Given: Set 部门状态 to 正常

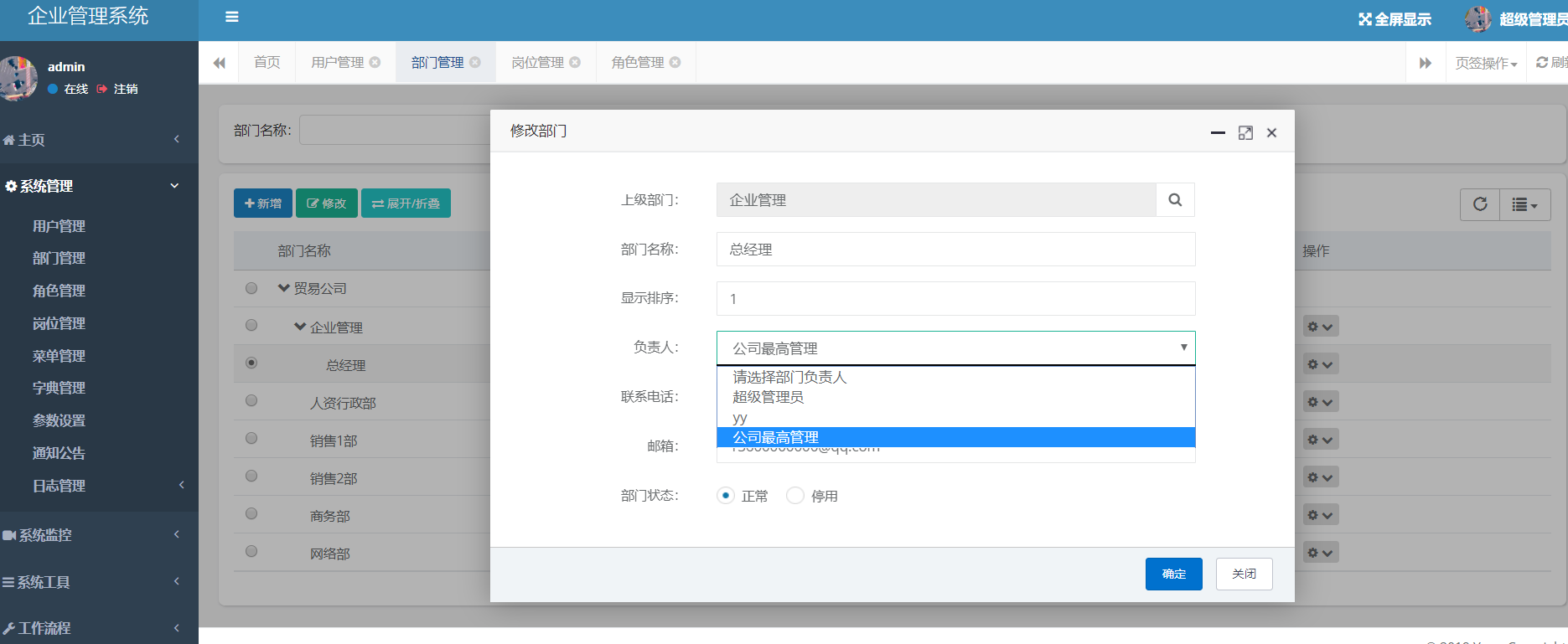Looking at the screenshot, I should [x=726, y=496].
